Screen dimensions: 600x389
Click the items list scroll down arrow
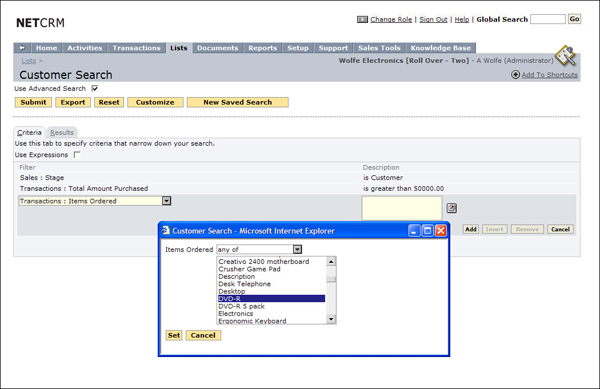(x=331, y=319)
